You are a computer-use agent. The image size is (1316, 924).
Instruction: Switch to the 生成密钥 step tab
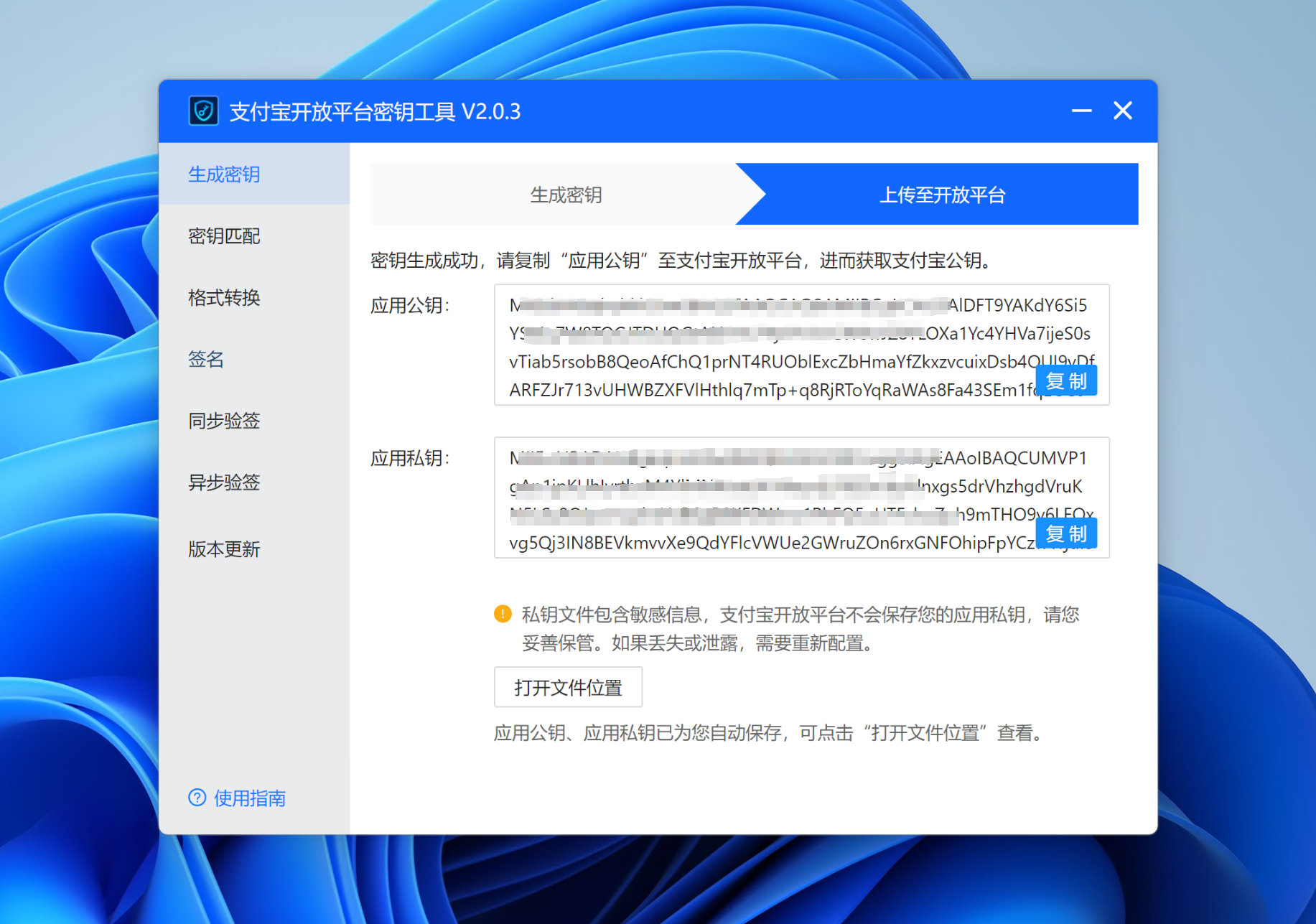pos(566,195)
